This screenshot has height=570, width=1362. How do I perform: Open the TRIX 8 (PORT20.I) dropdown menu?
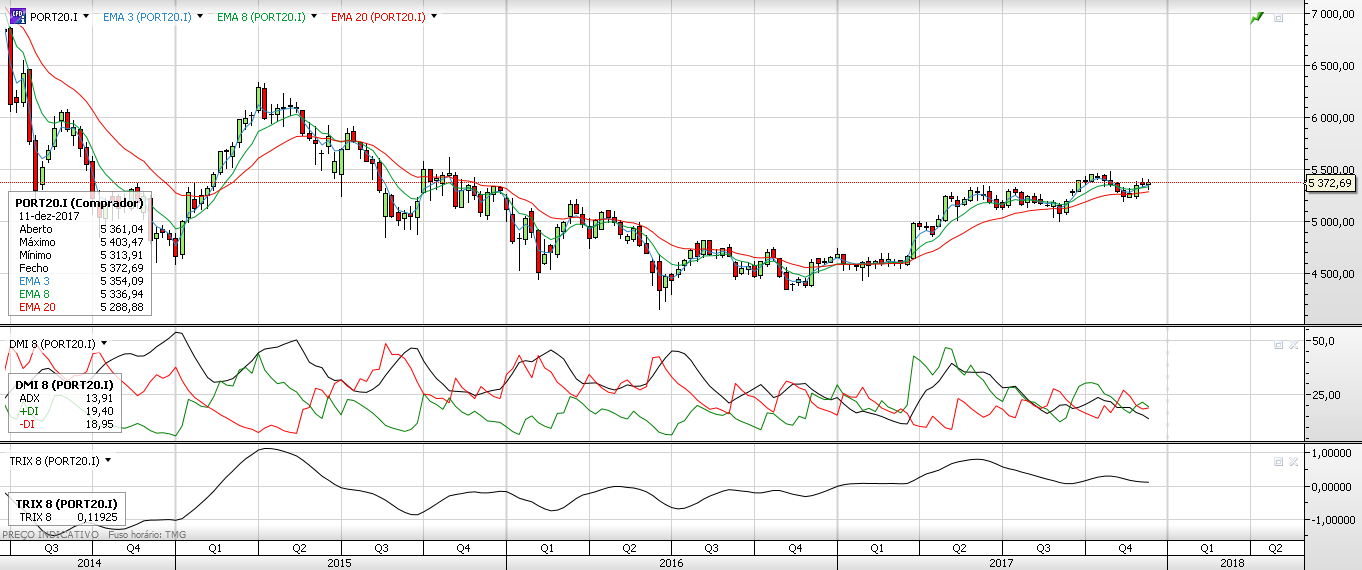tap(107, 461)
